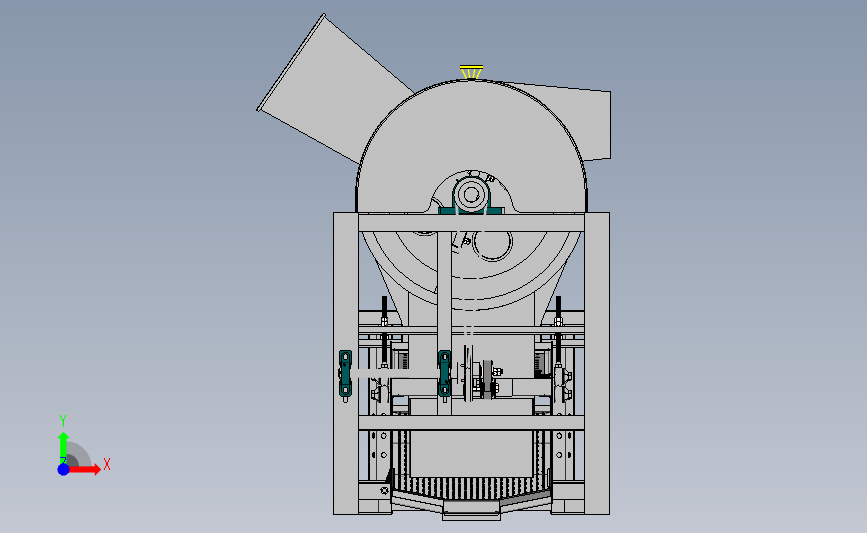The width and height of the screenshot is (867, 533).
Task: Select the center green bearing on vertical post
Action: tap(444, 374)
